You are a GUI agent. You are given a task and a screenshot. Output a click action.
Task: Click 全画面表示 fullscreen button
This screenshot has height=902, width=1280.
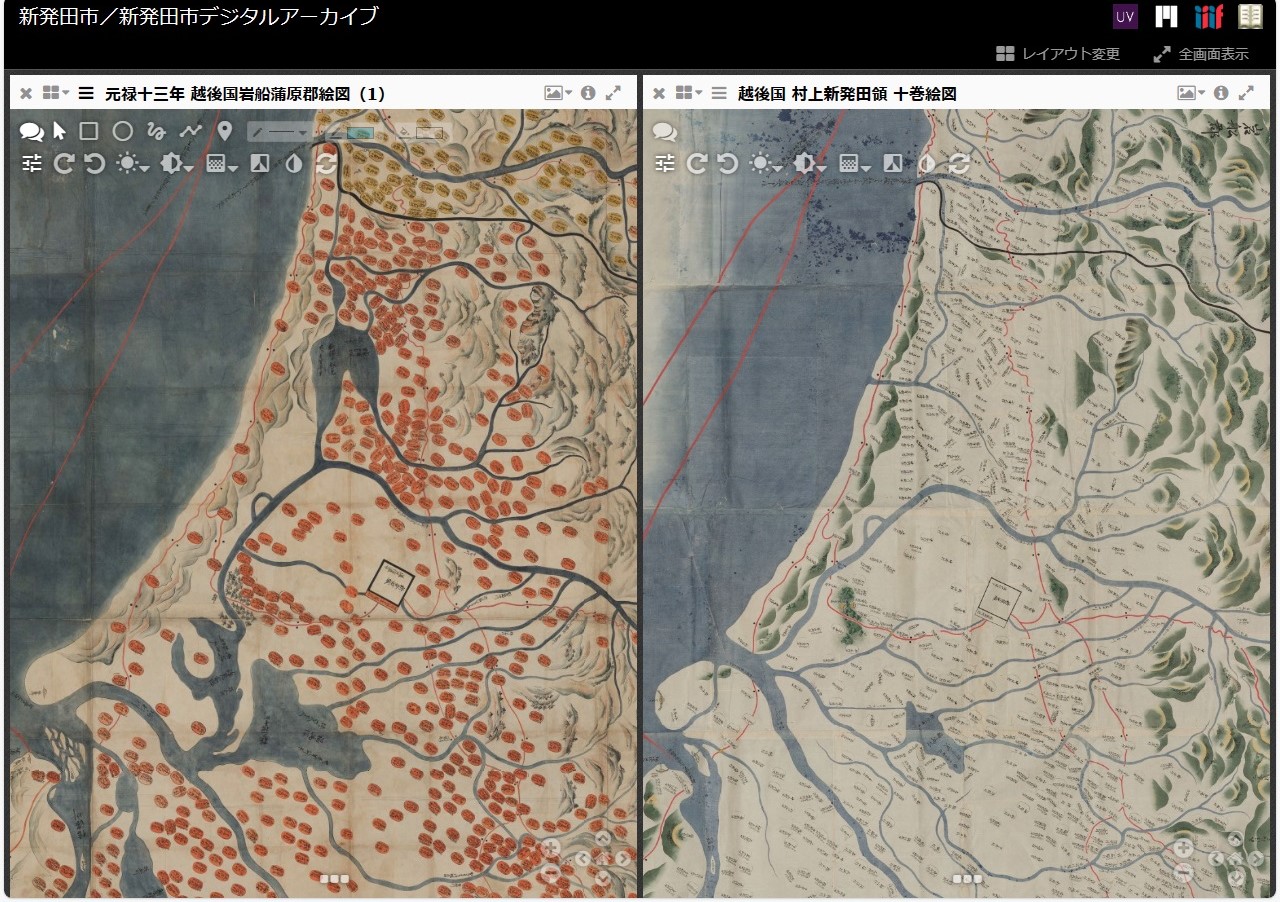(1201, 54)
